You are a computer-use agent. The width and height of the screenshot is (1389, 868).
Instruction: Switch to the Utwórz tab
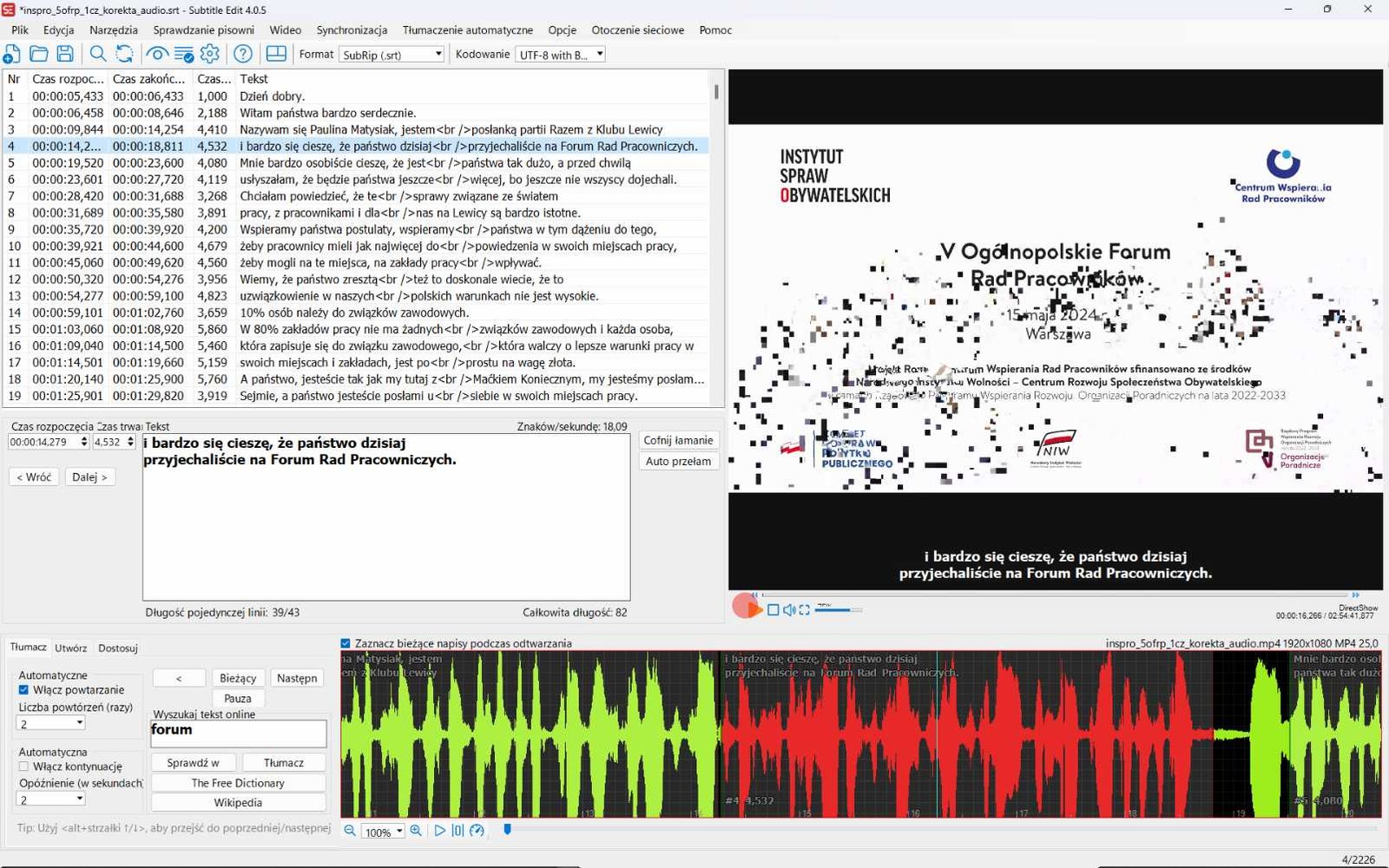click(x=71, y=648)
